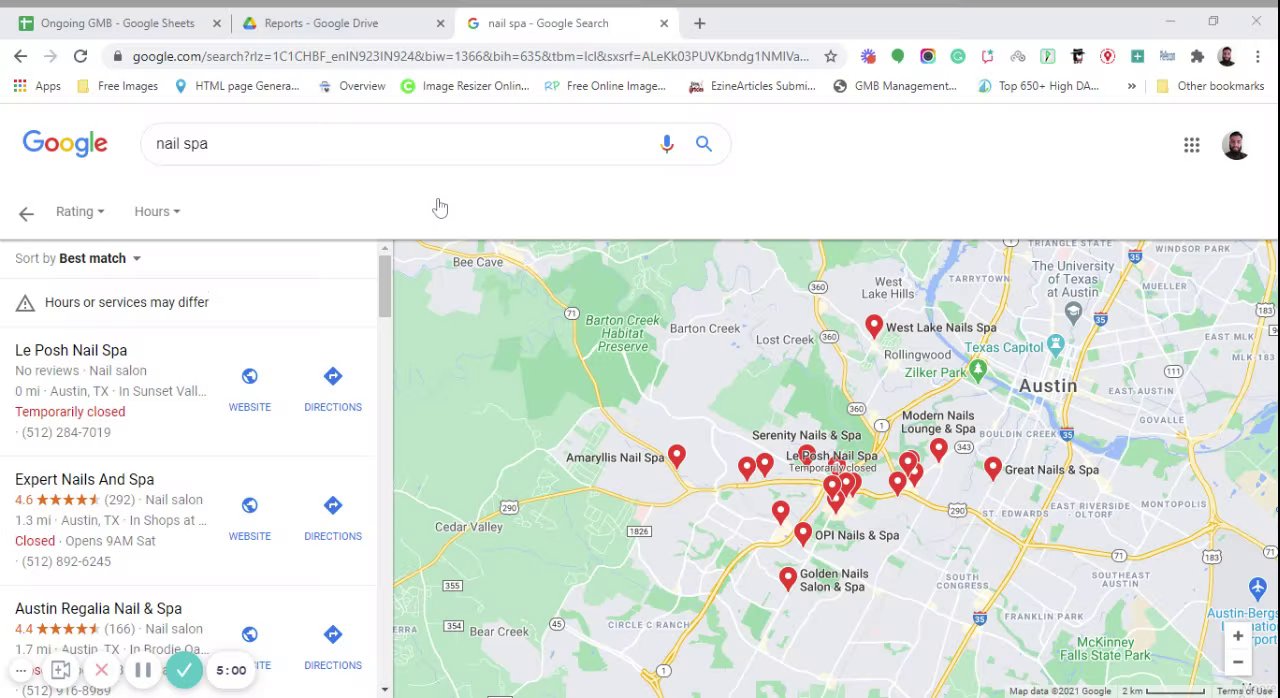Click the blue search magnifier button
Screen dimensions: 1280x698
704,144
